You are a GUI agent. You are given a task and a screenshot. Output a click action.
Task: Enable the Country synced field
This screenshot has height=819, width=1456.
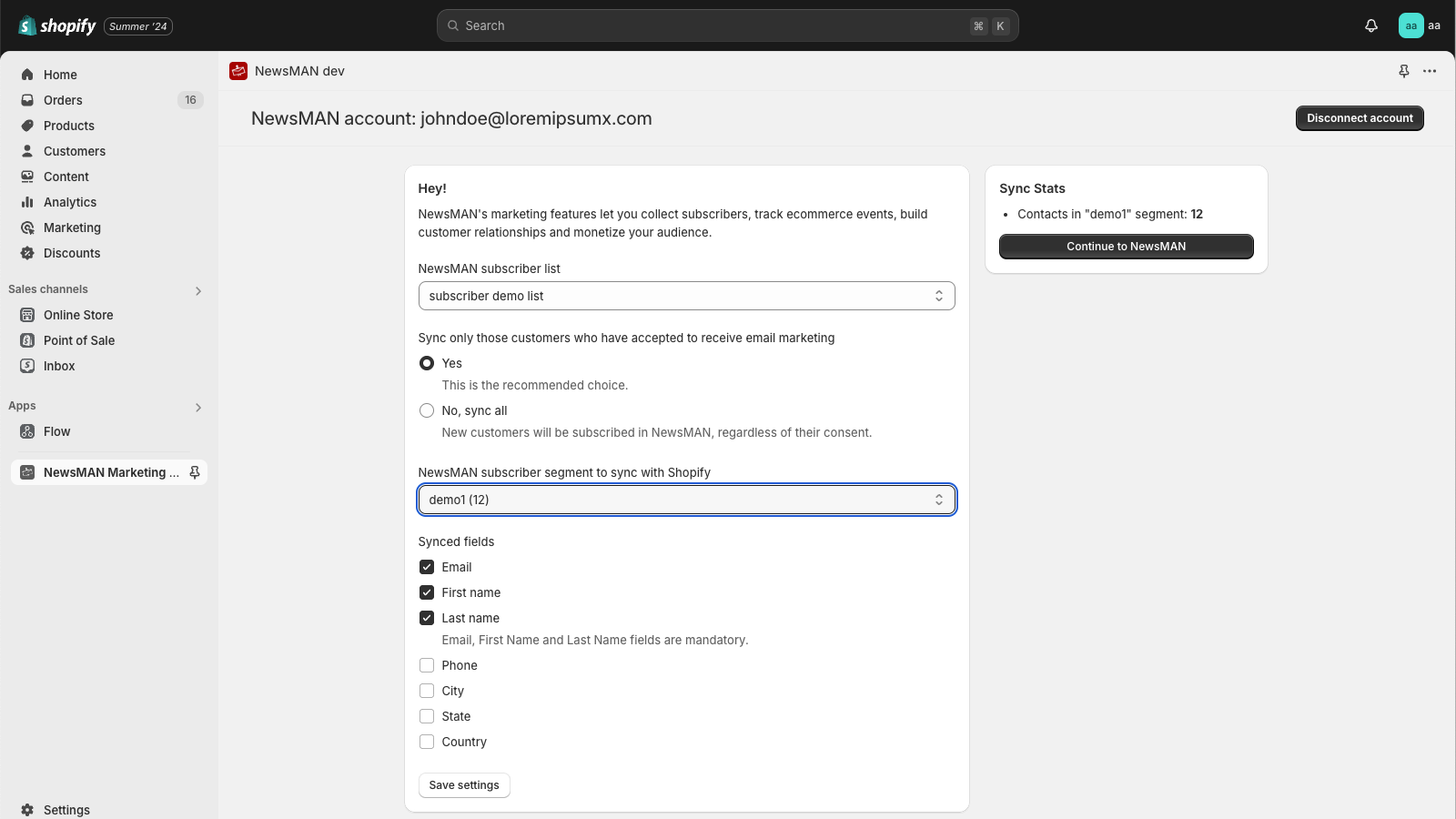[427, 742]
